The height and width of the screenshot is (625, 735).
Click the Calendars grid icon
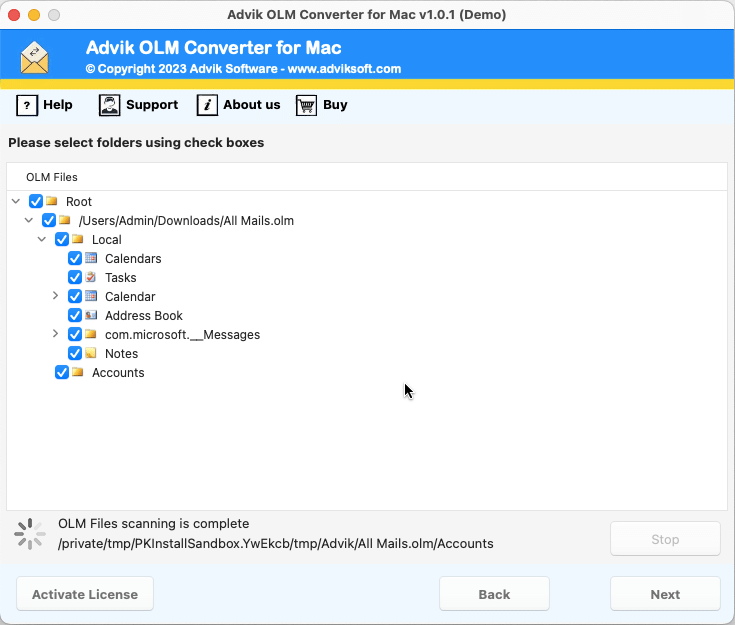pos(91,258)
